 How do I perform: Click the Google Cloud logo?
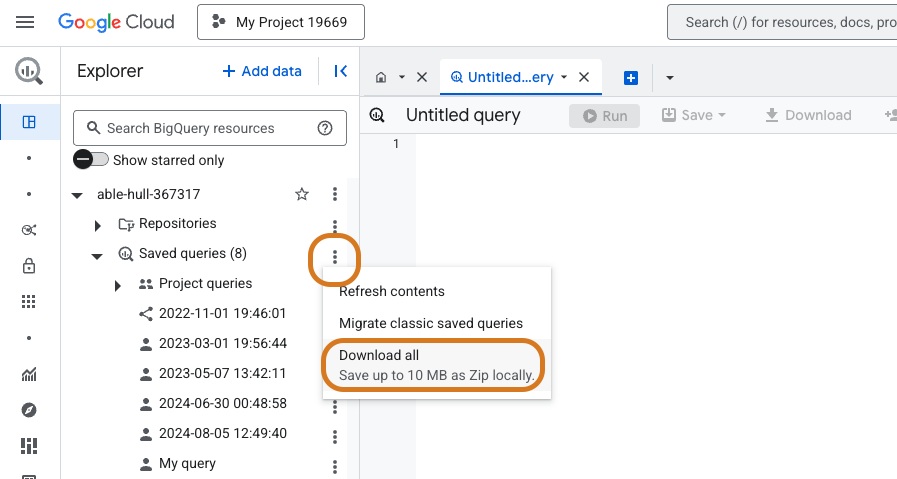coord(116,22)
